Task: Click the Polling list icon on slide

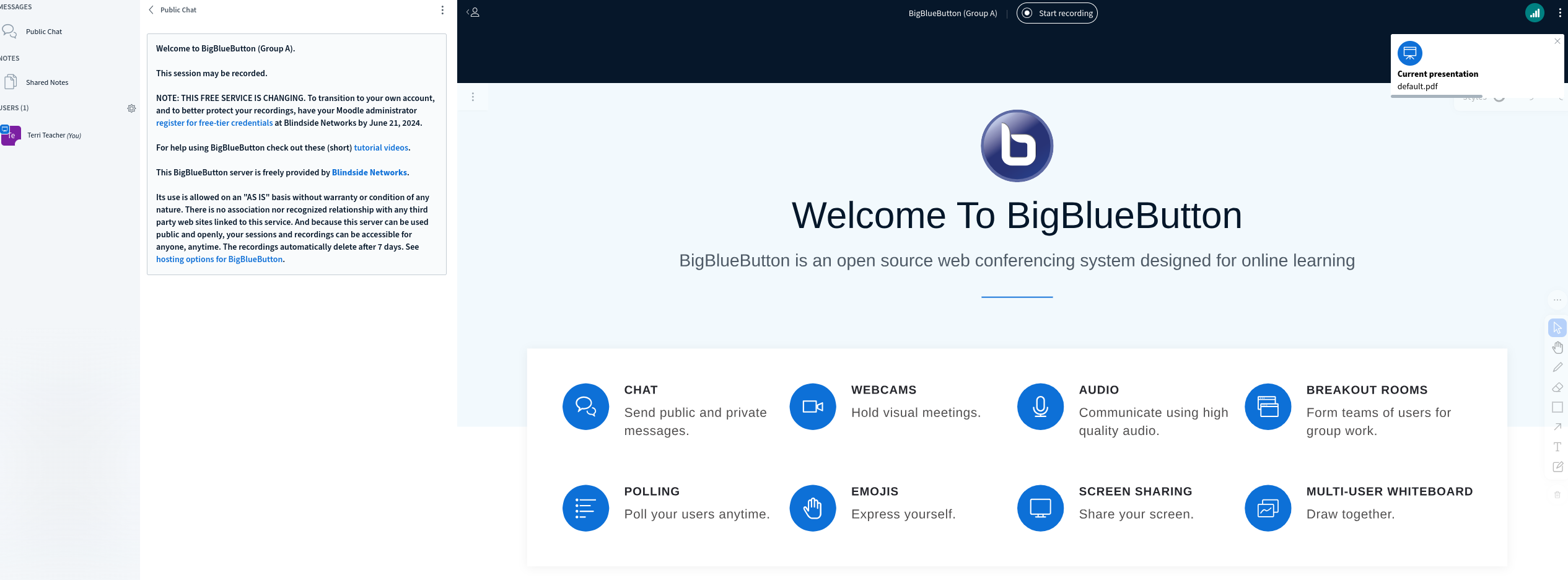Action: 585,508
